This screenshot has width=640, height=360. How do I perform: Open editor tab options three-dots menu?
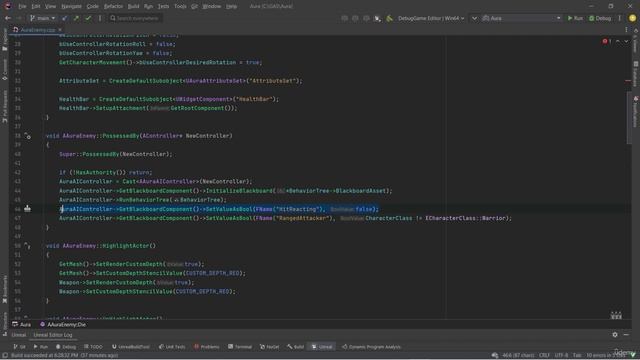click(627, 30)
